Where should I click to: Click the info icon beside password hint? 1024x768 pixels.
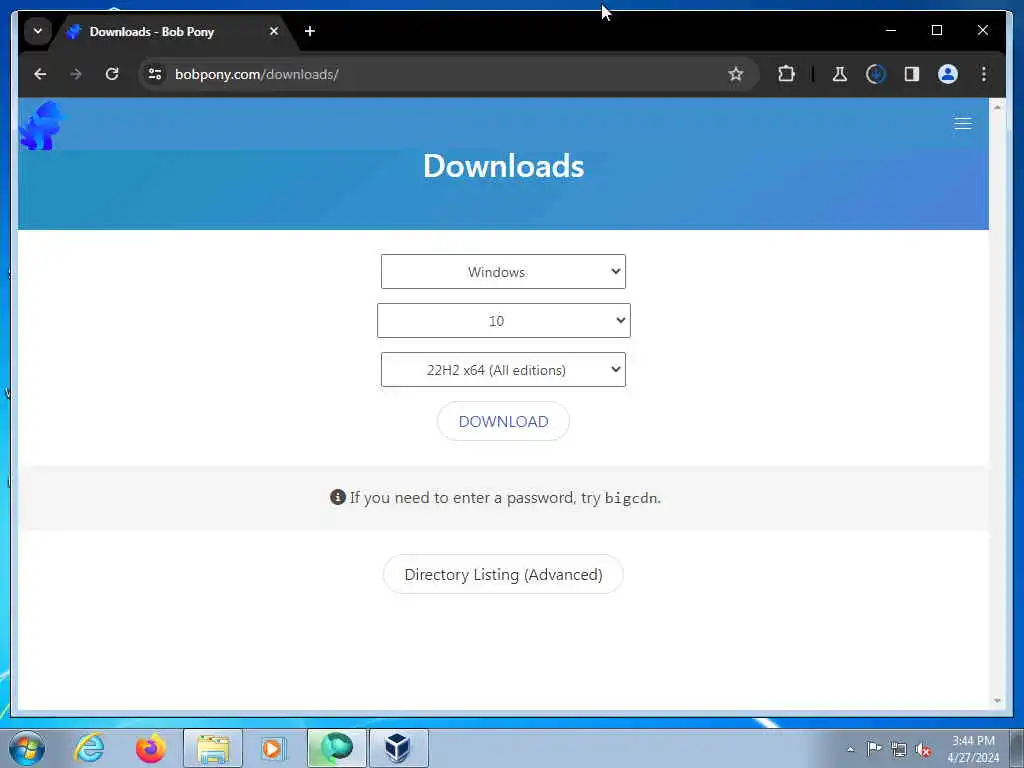338,497
